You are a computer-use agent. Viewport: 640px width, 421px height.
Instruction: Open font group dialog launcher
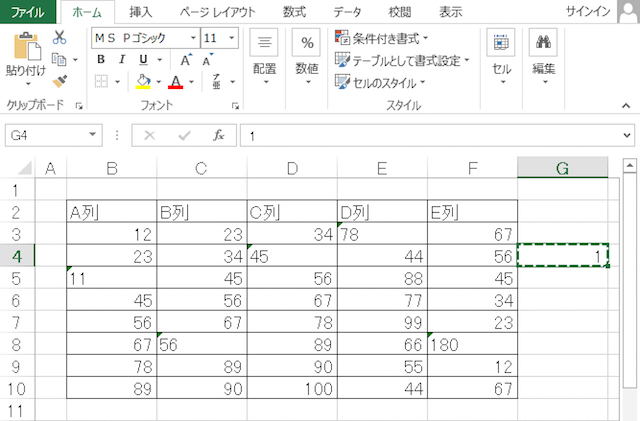pos(235,106)
